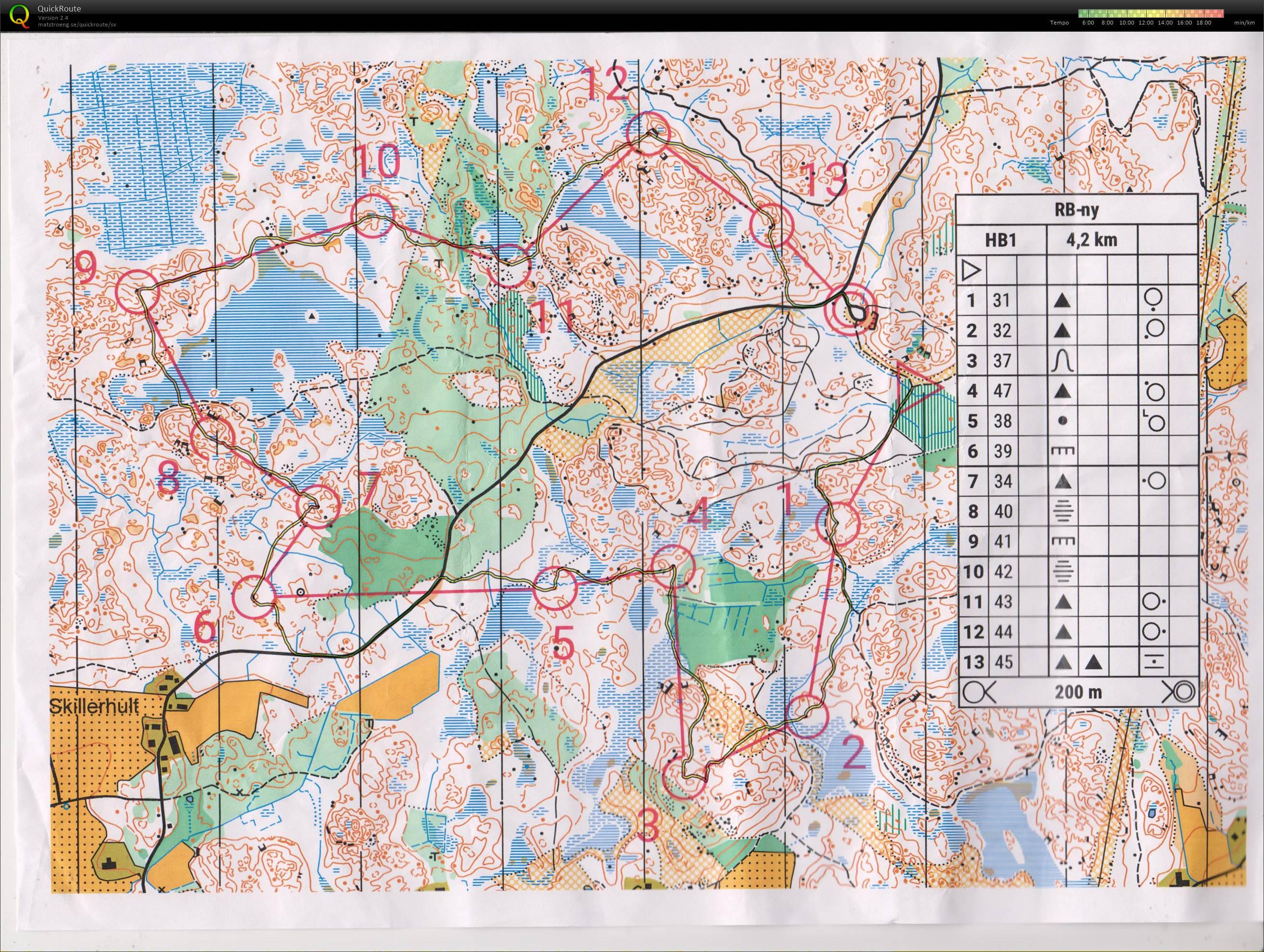The width and height of the screenshot is (1264, 952).
Task: Click the pink control circle beside number 9 on the map
Action: (137, 292)
